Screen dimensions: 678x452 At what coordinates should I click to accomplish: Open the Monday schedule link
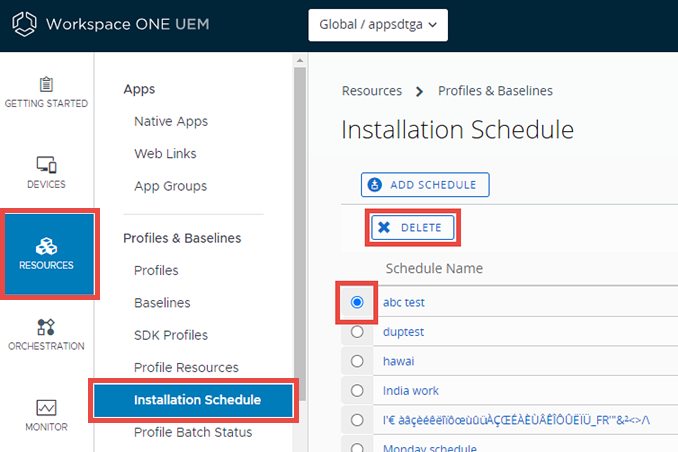pos(430,448)
